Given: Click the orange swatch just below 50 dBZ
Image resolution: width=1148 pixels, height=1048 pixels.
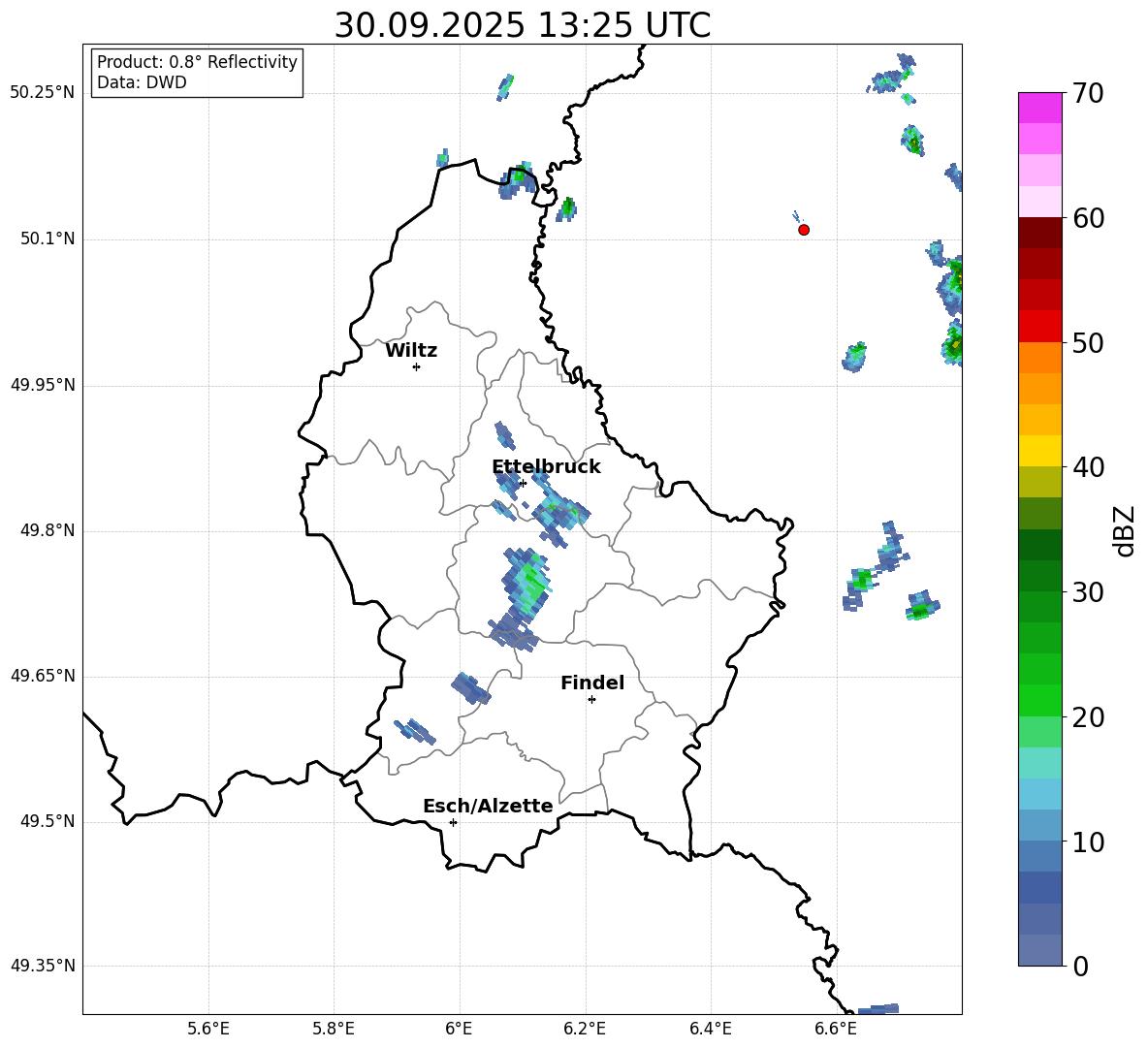Looking at the screenshot, I should coord(1039,357).
